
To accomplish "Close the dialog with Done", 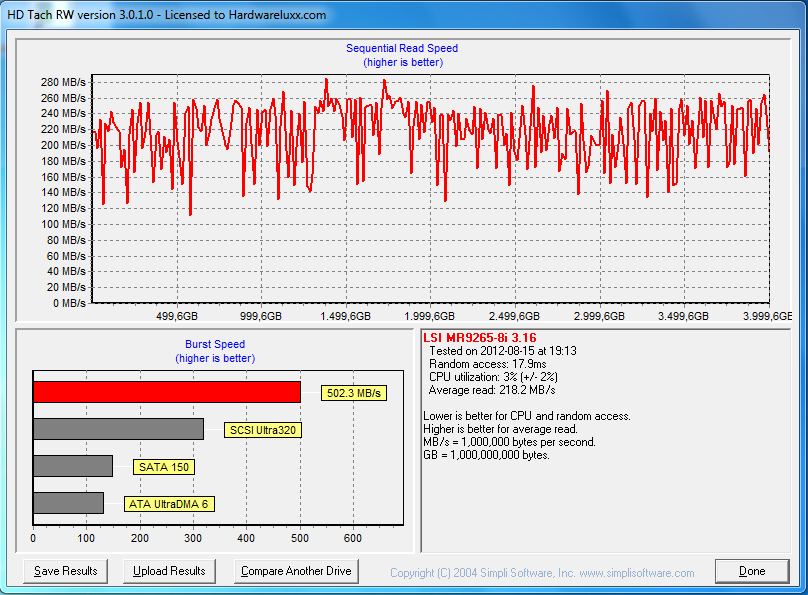I will pyautogui.click(x=752, y=571).
